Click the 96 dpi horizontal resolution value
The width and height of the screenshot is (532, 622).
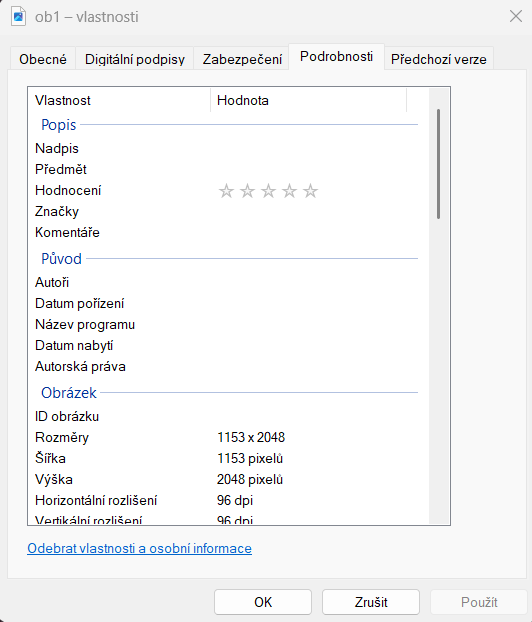click(x=235, y=501)
